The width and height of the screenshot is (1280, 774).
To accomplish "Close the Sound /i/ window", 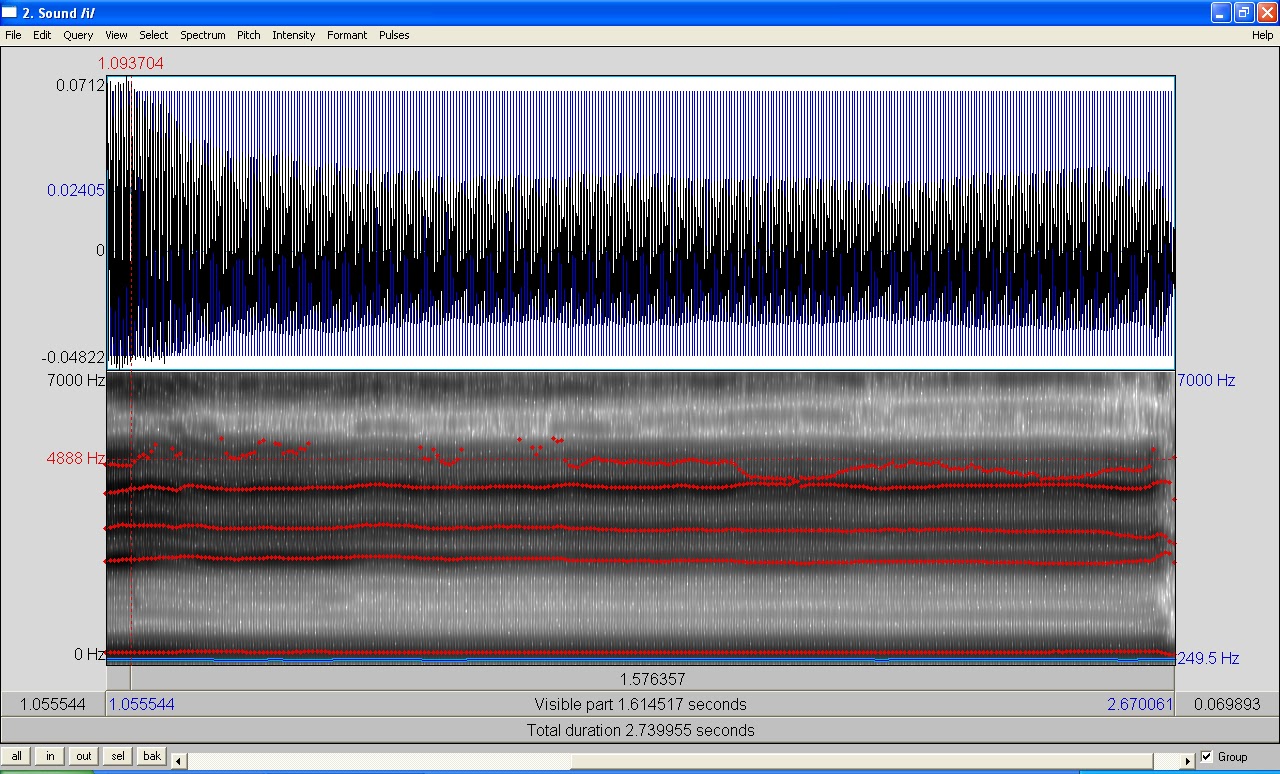I will pos(1267,12).
